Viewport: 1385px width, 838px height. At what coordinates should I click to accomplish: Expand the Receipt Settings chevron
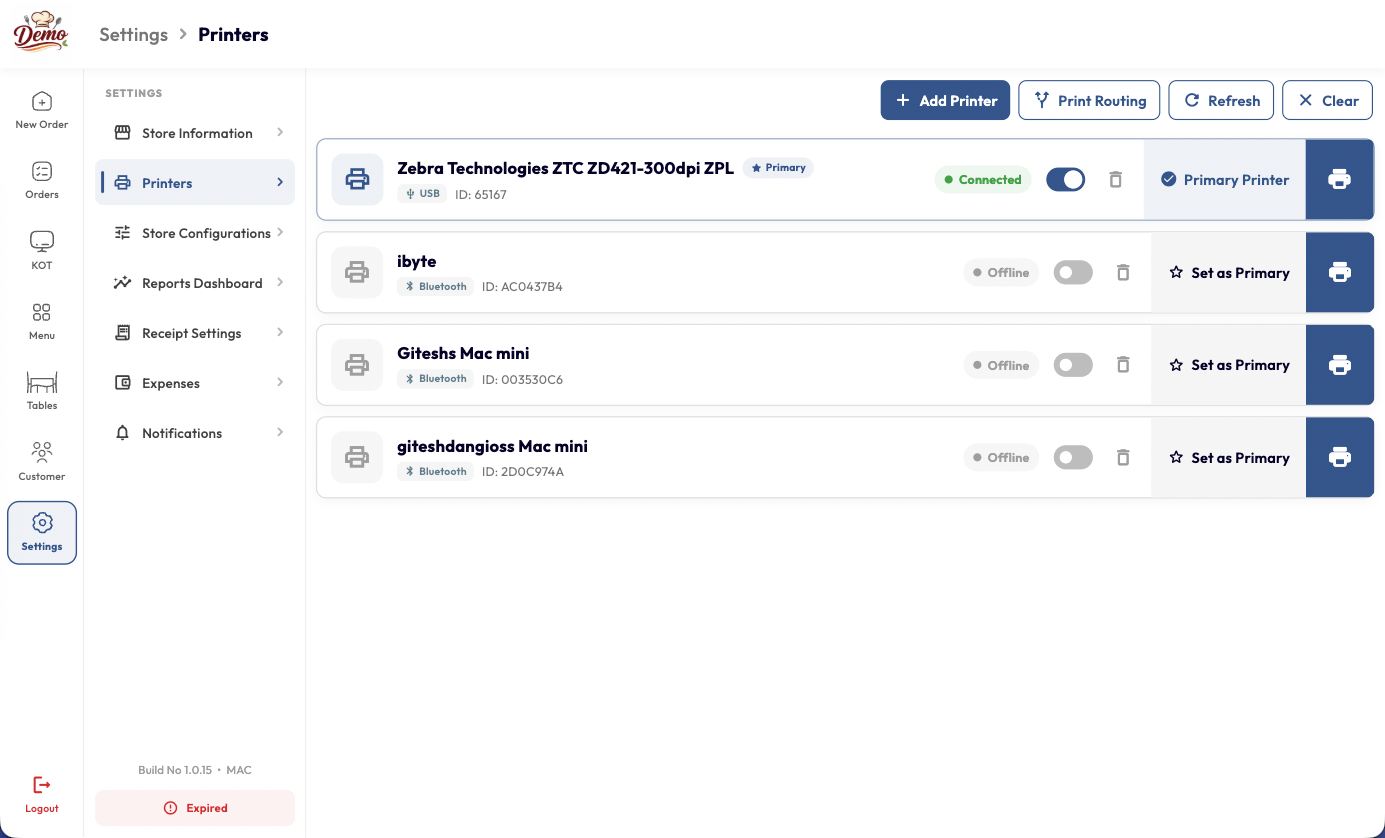[x=280, y=332]
